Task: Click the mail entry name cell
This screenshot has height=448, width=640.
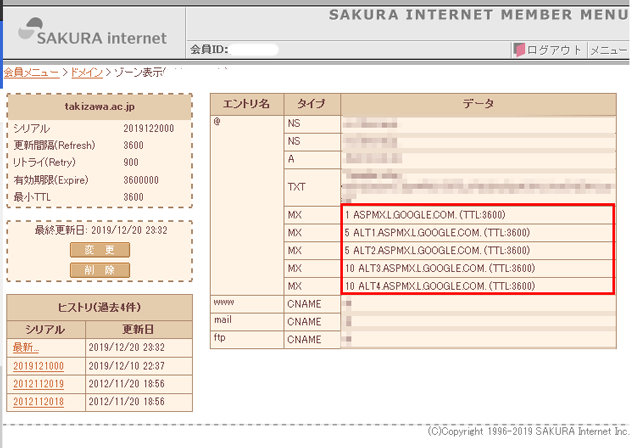Action: tap(247, 322)
